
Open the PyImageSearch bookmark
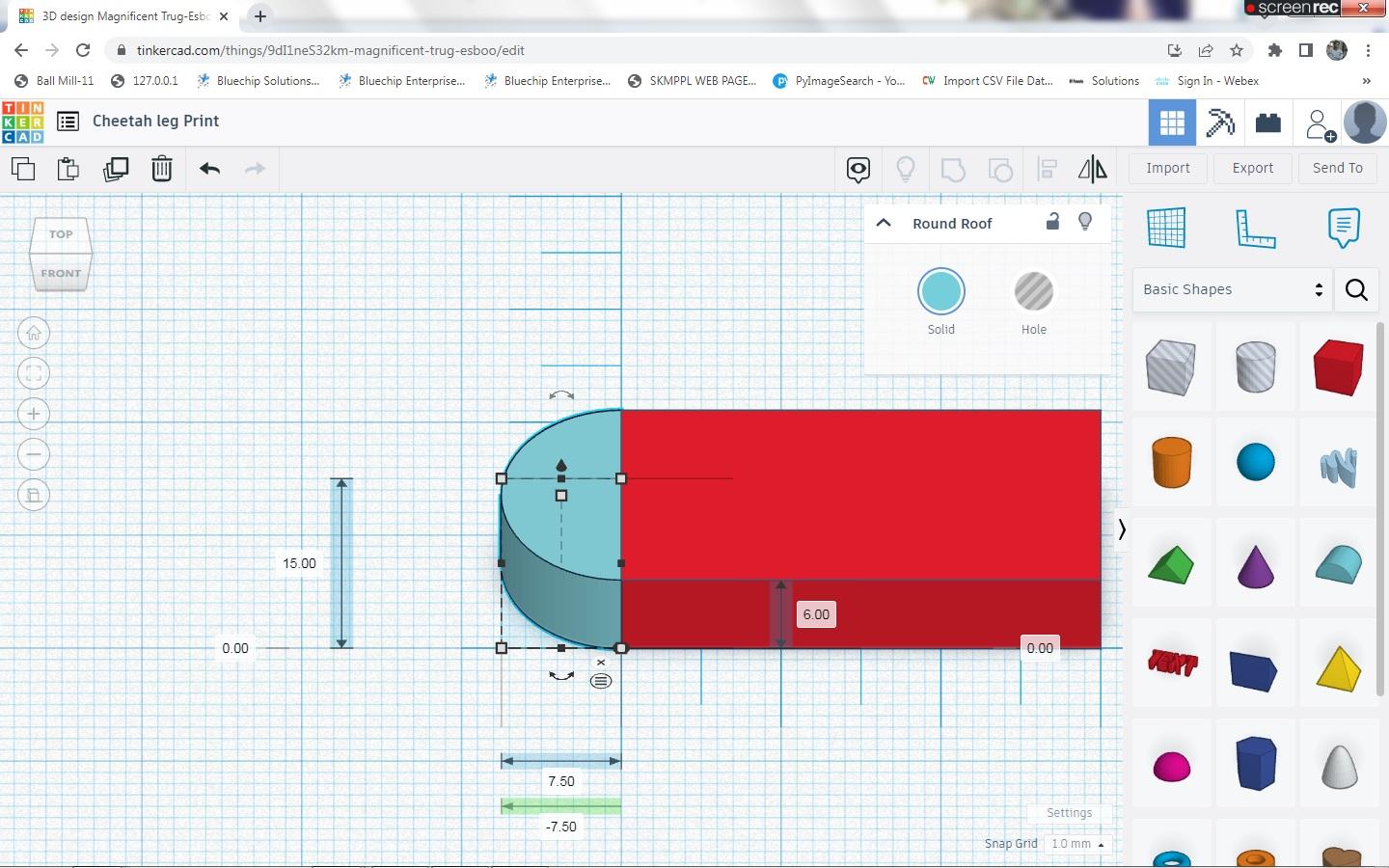(x=839, y=81)
